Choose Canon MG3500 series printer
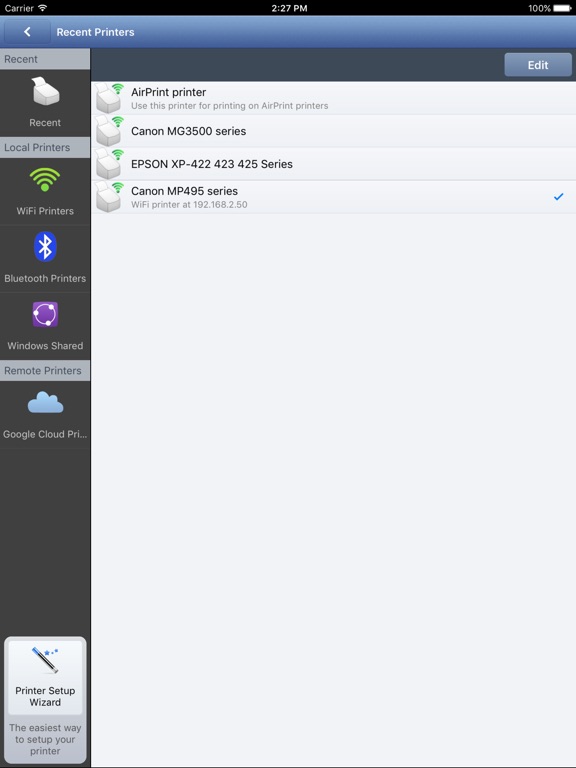 click(333, 131)
